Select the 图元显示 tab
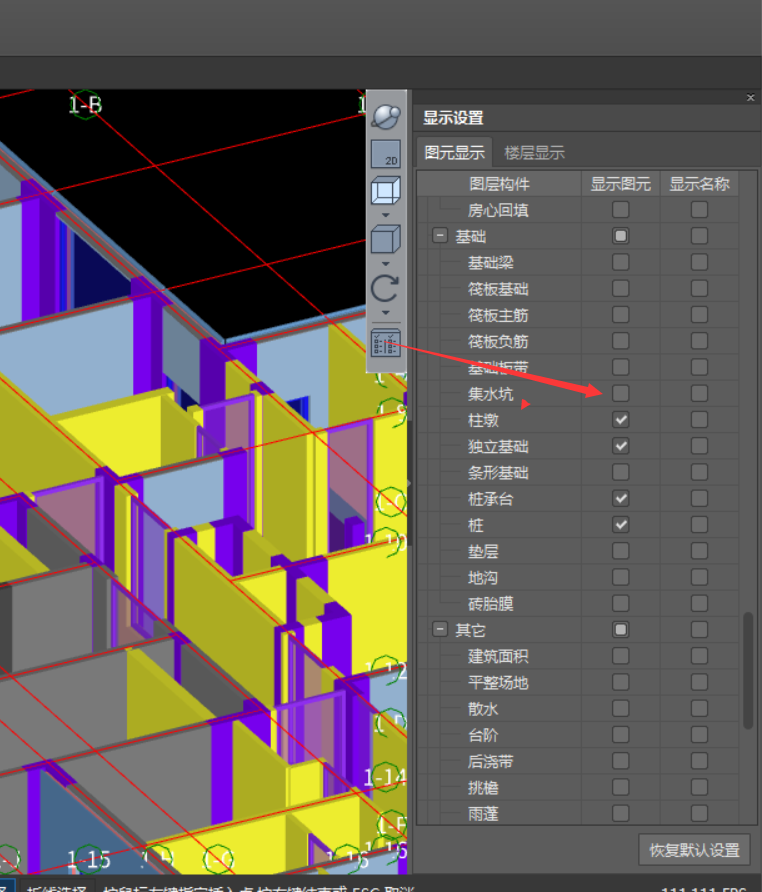 [x=454, y=153]
